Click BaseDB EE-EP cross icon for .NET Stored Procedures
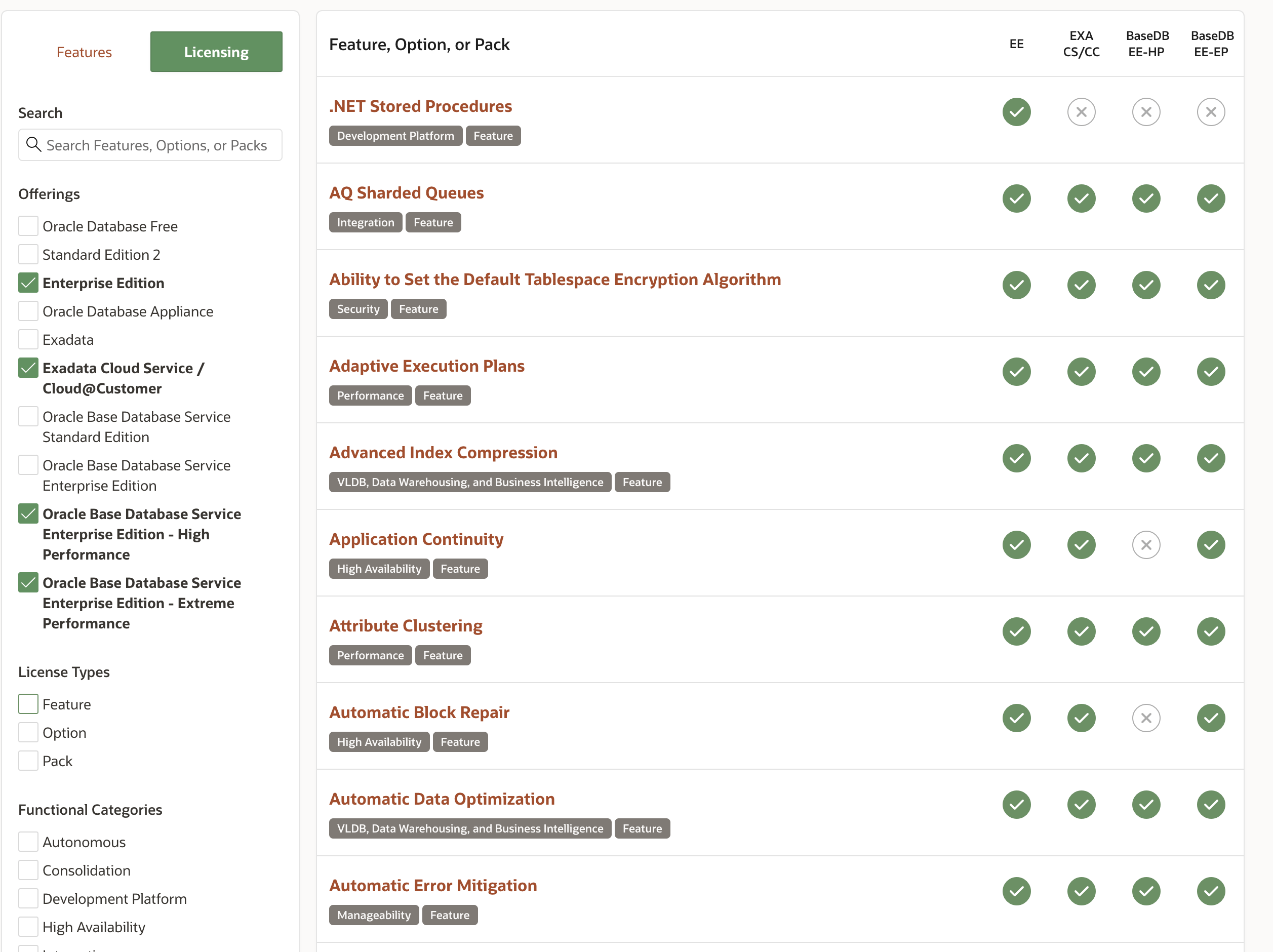Viewport: 1273px width, 952px height. coord(1210,112)
